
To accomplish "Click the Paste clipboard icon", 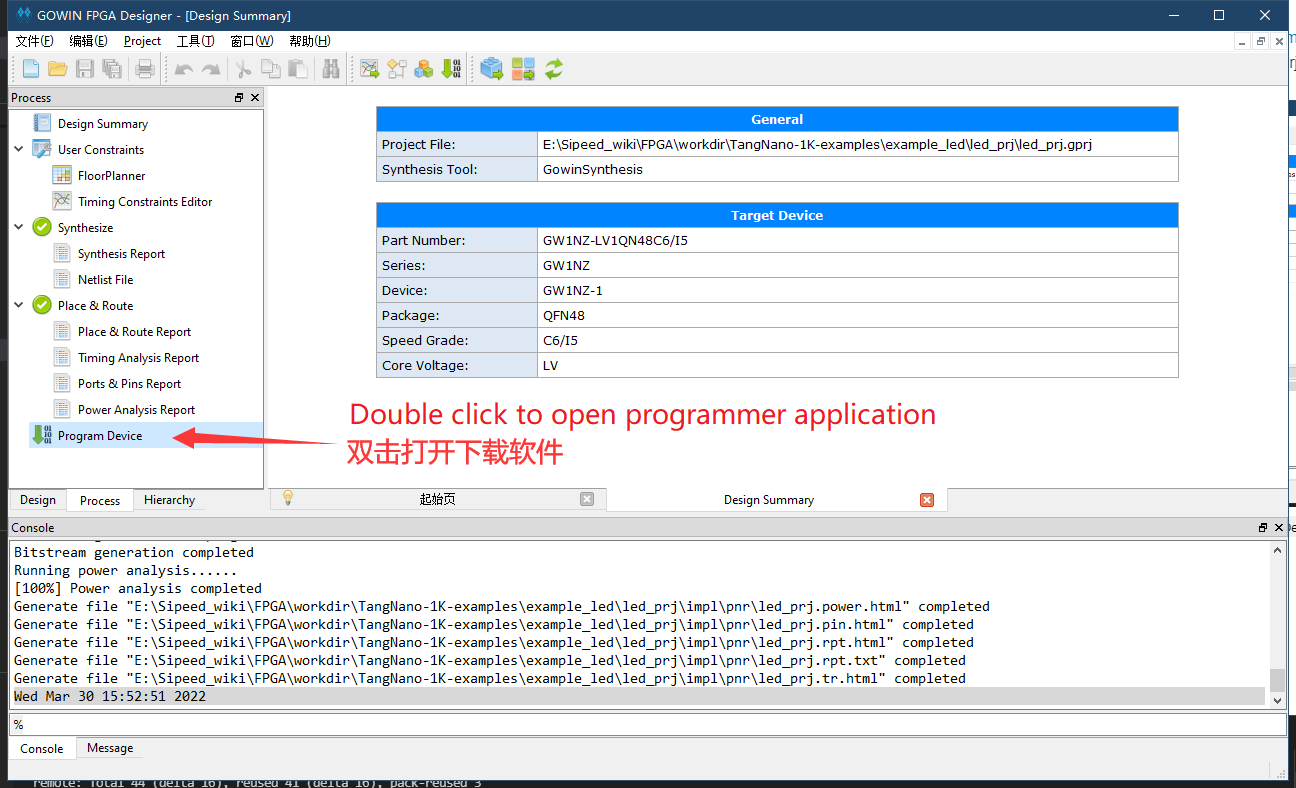I will (298, 69).
